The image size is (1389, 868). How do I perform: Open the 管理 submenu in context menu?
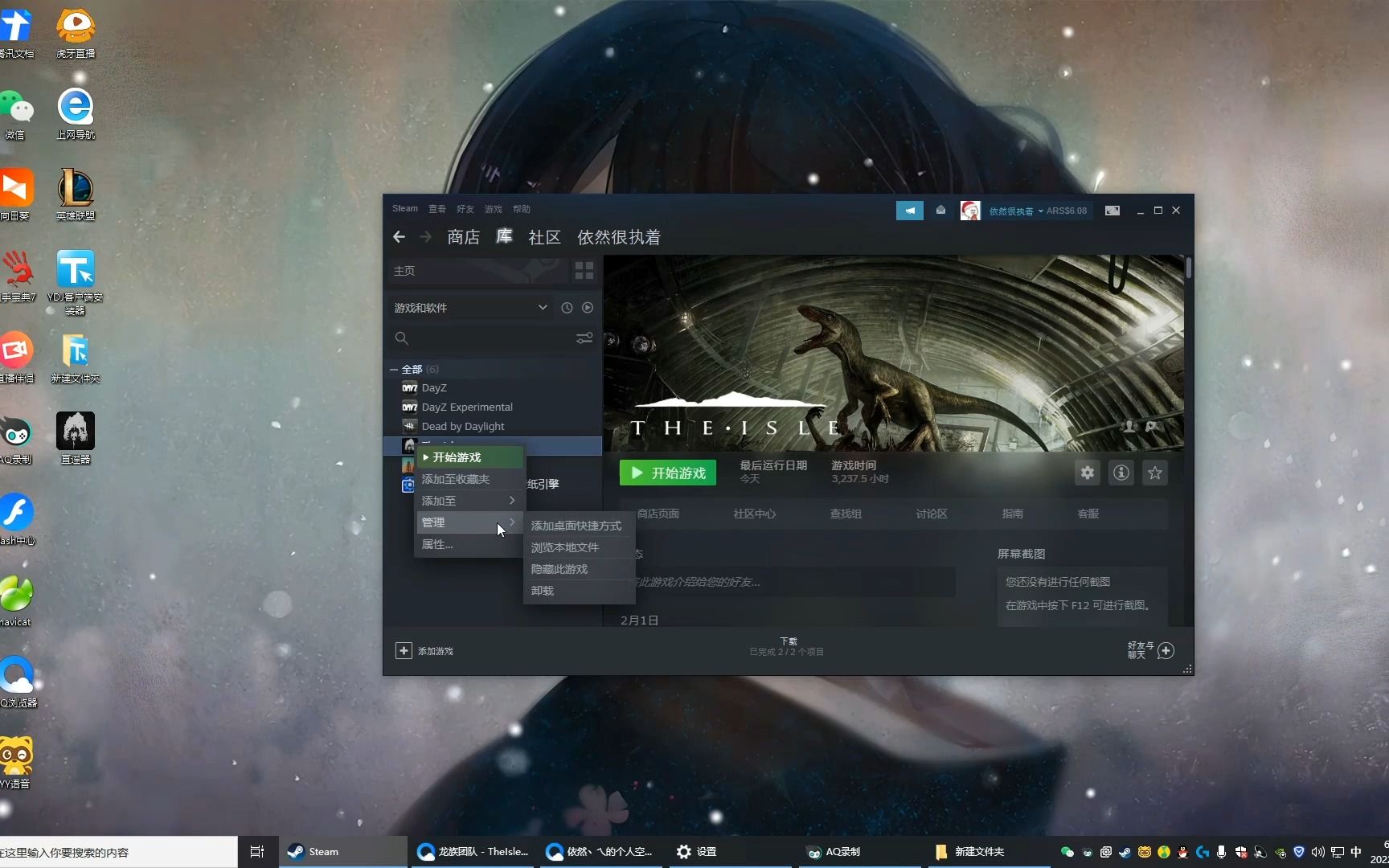(x=469, y=522)
